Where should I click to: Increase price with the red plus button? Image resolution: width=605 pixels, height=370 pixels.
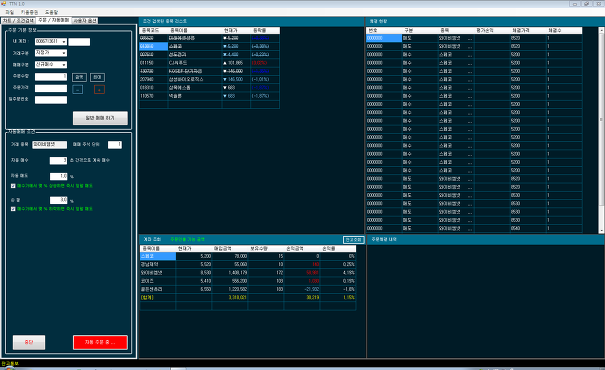pyautogui.click(x=99, y=90)
